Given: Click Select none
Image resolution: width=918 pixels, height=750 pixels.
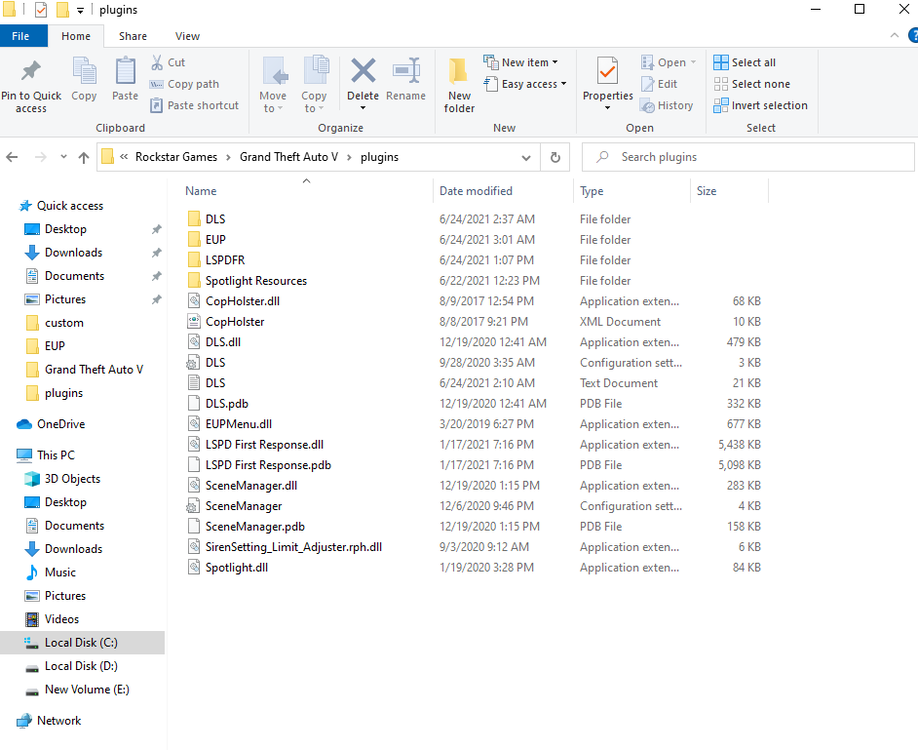Looking at the screenshot, I should [x=752, y=84].
